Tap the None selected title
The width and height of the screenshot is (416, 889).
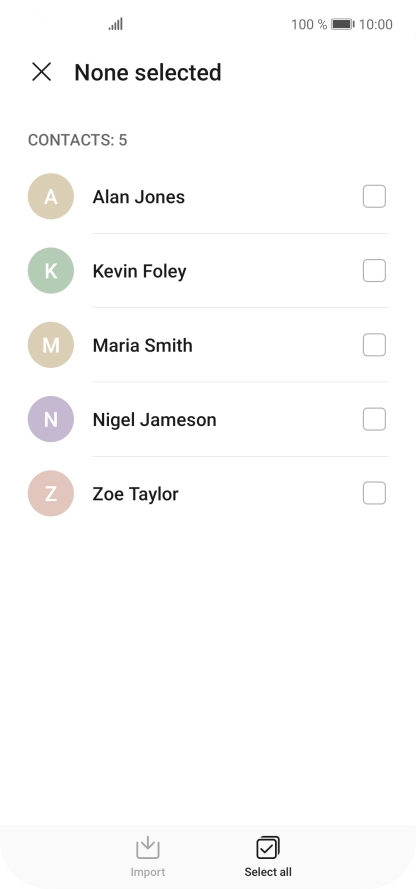(x=148, y=73)
